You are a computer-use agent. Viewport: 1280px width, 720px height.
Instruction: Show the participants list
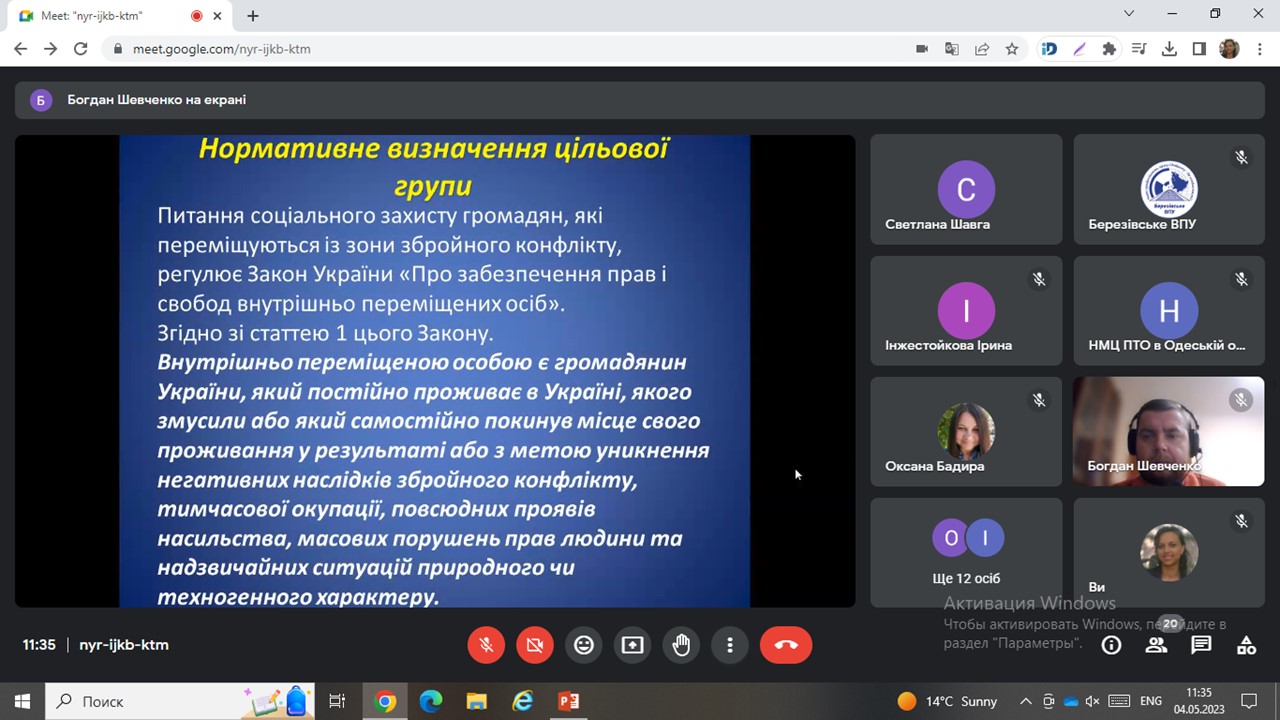pos(1157,646)
